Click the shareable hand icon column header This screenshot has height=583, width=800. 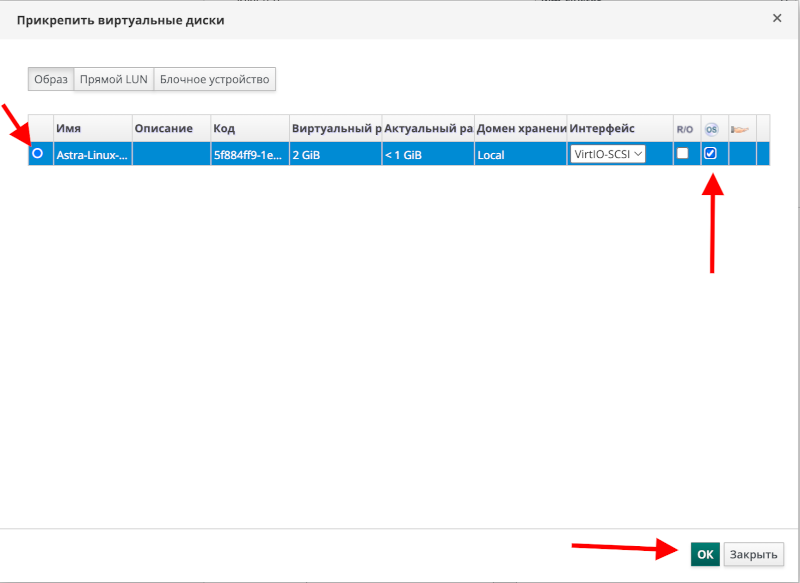coord(740,129)
